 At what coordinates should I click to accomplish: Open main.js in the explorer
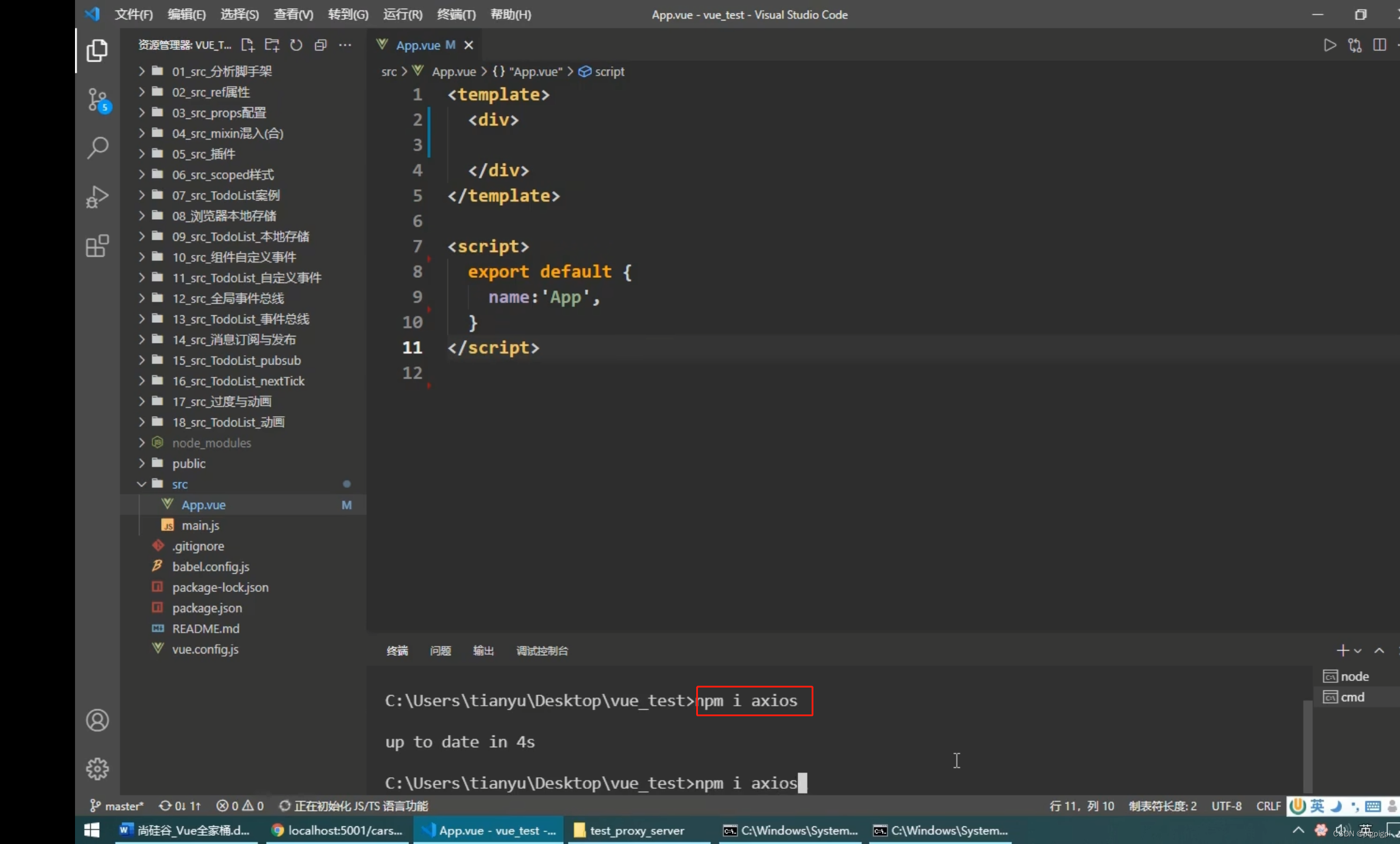tap(243, 525)
